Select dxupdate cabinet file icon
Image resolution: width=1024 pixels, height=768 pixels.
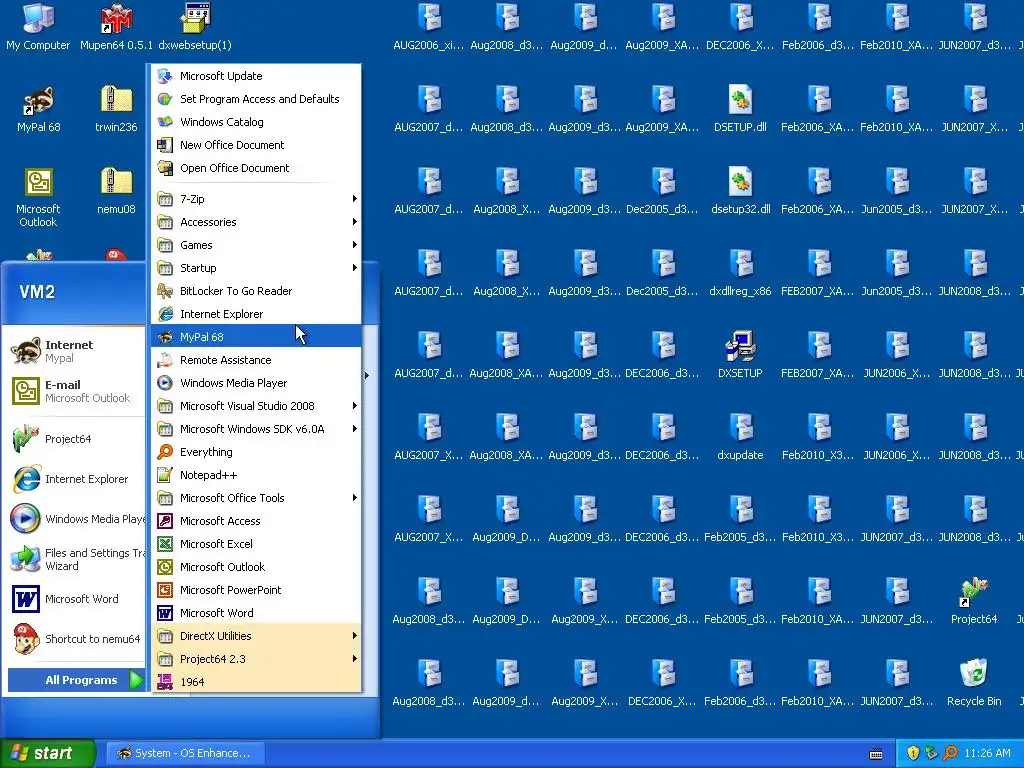(740, 436)
